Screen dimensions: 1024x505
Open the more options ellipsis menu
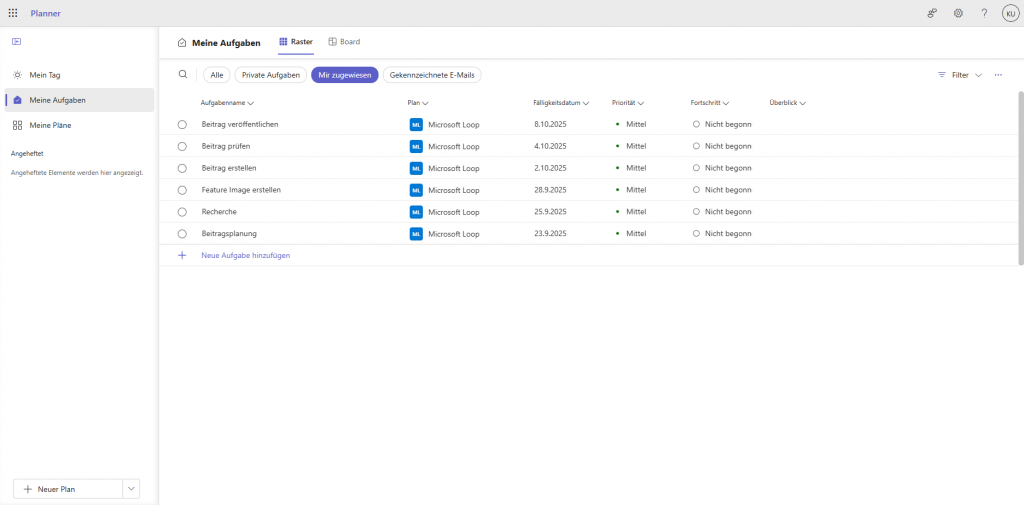coord(998,75)
